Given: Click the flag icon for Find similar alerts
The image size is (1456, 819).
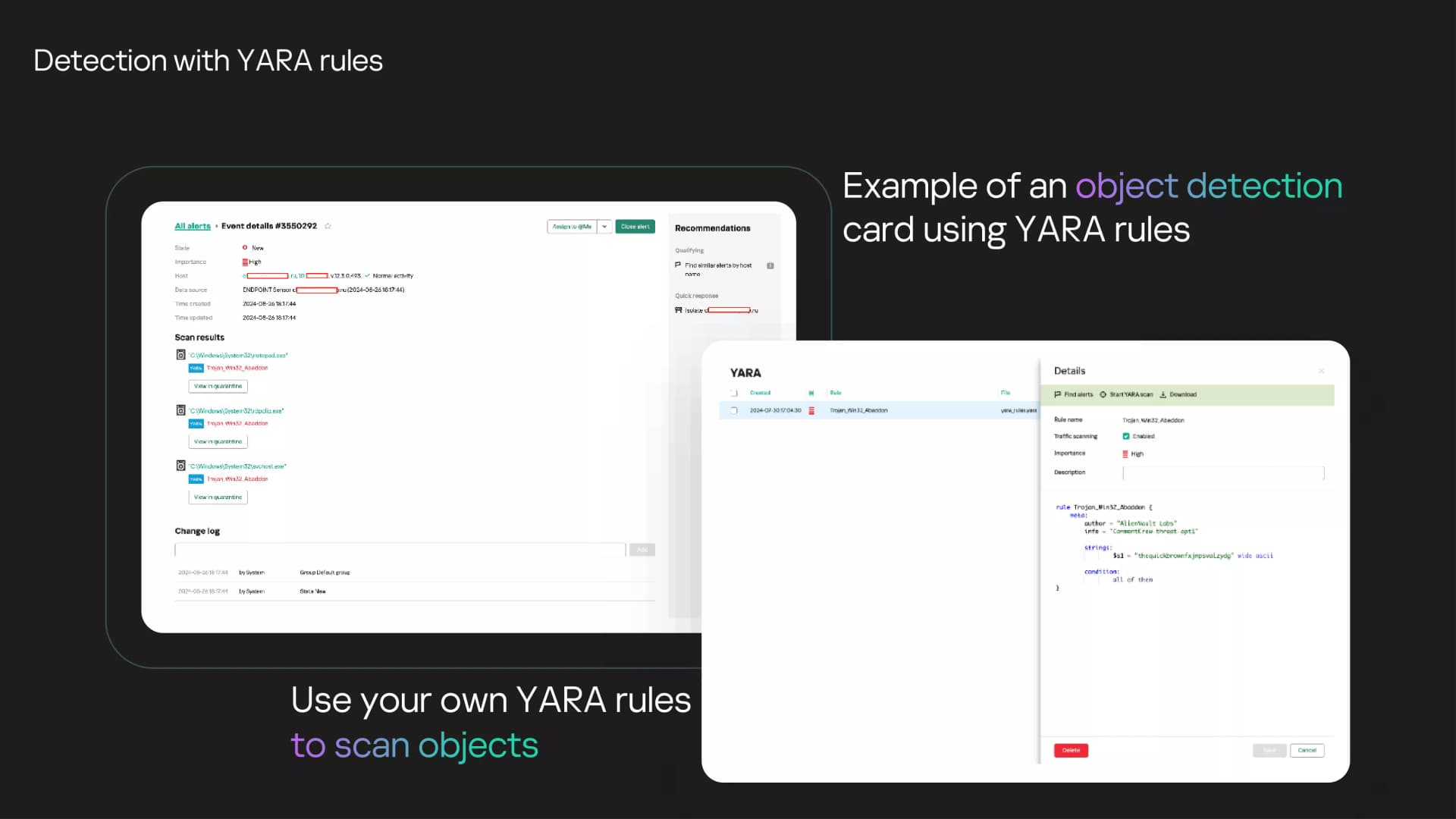Looking at the screenshot, I should pyautogui.click(x=678, y=265).
